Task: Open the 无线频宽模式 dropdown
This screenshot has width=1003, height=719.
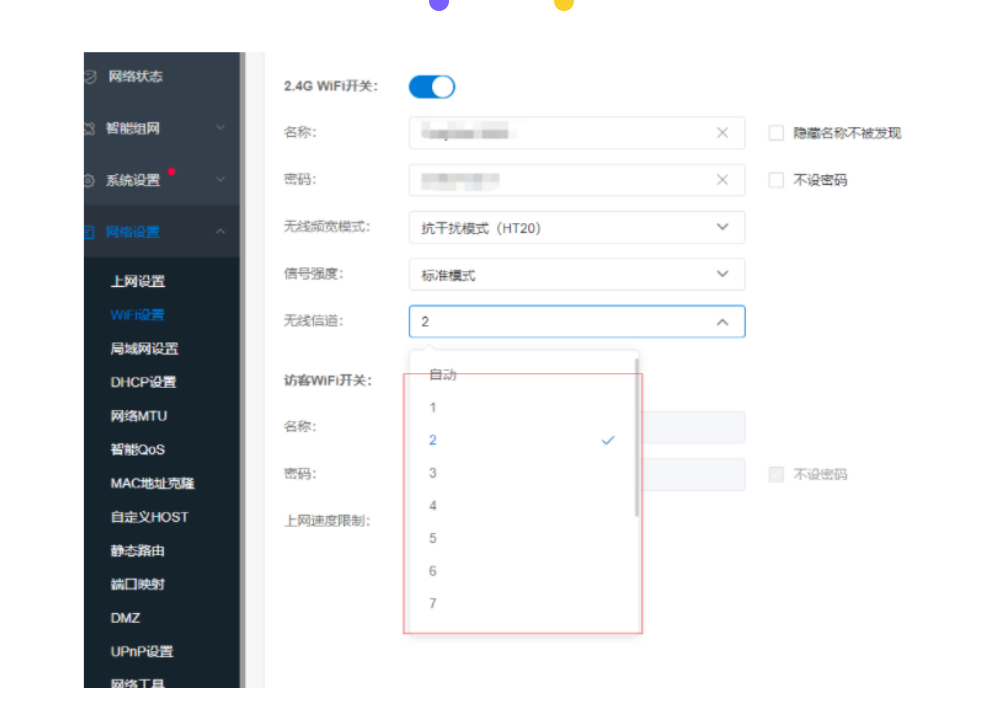Action: pyautogui.click(x=577, y=227)
